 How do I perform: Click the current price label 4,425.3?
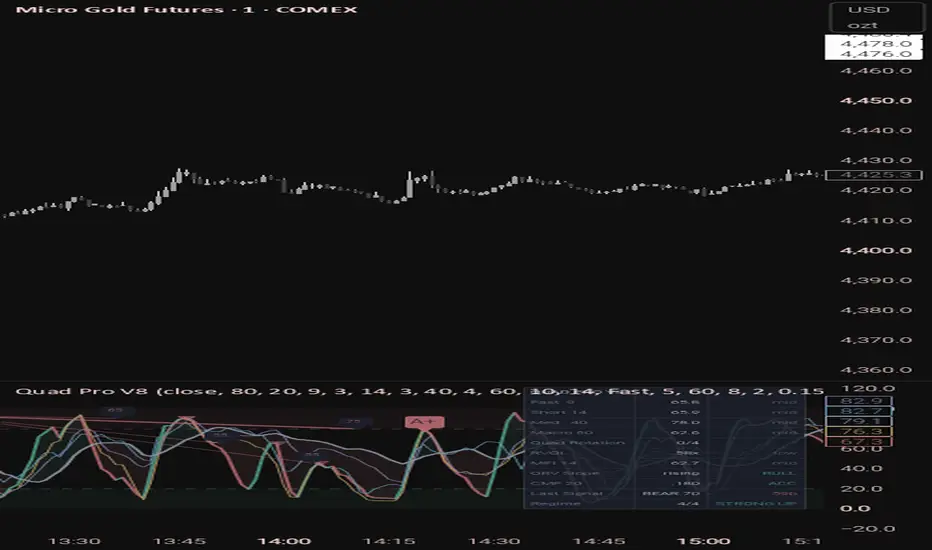tap(874, 175)
